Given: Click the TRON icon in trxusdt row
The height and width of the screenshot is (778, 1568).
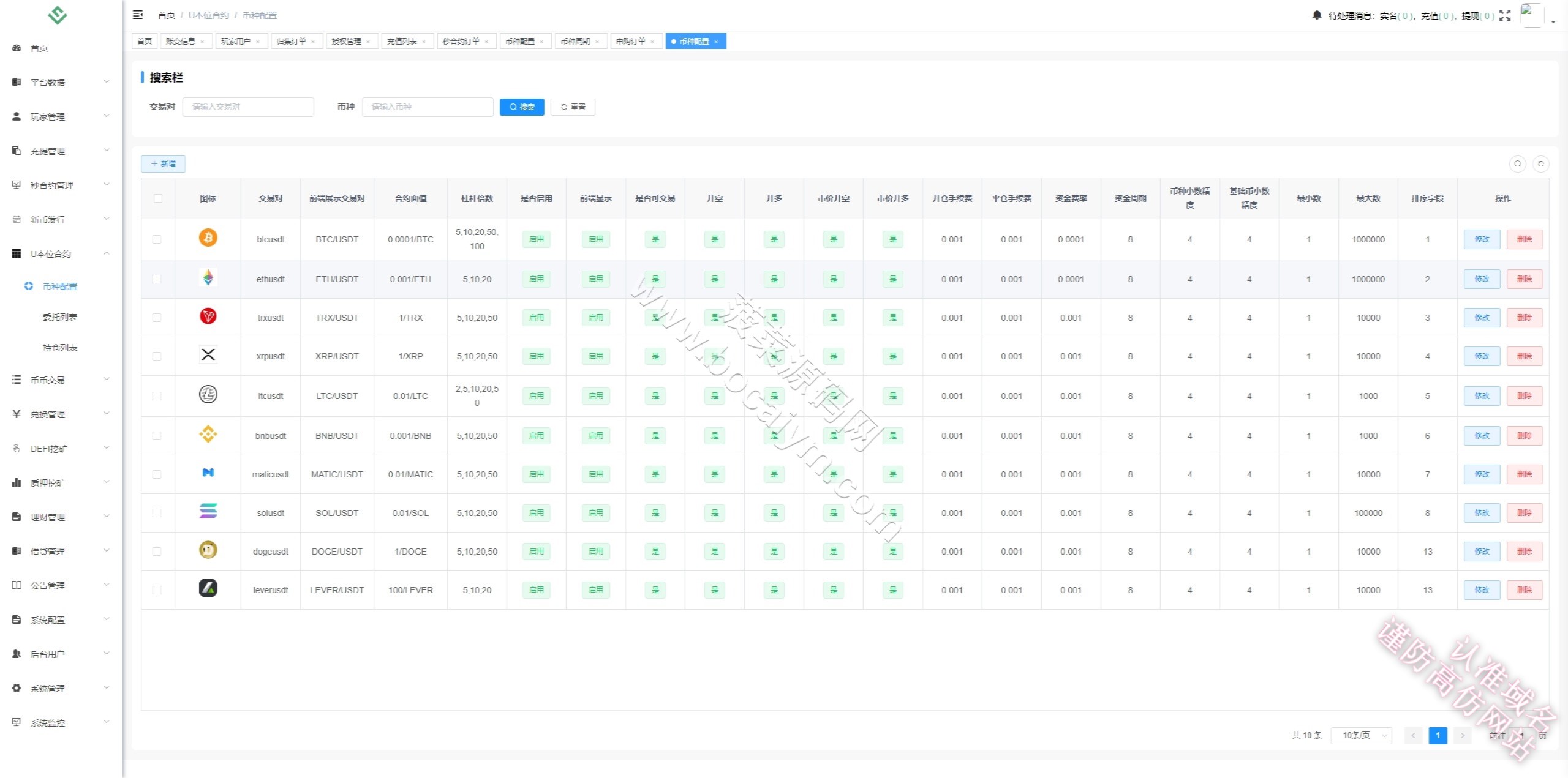Looking at the screenshot, I should (208, 316).
